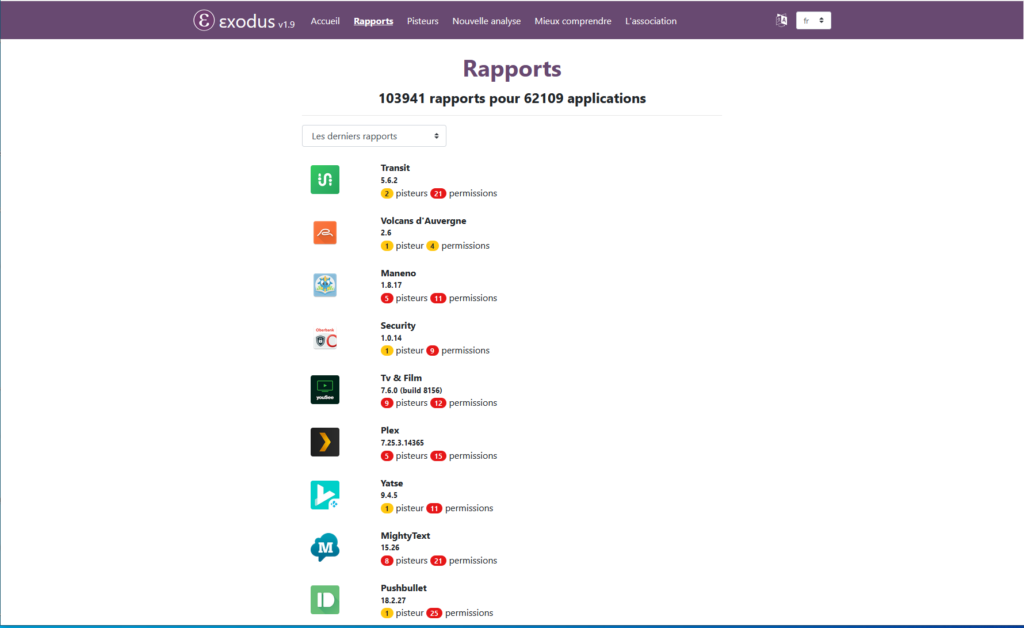Click the exodus v1.9 brand text
Image resolution: width=1024 pixels, height=628 pixels.
pyautogui.click(x=257, y=22)
